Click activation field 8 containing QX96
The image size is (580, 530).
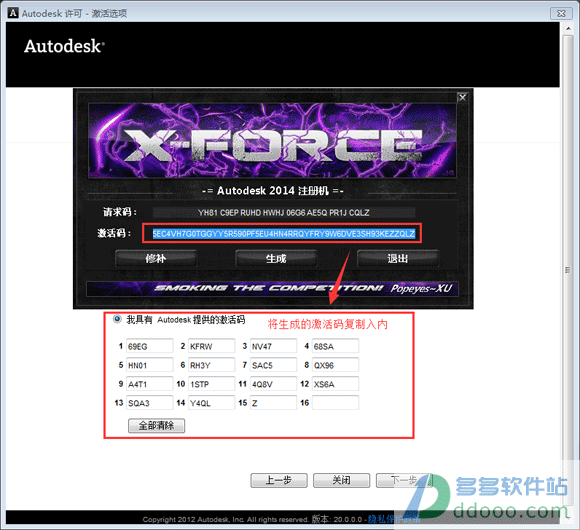point(335,365)
